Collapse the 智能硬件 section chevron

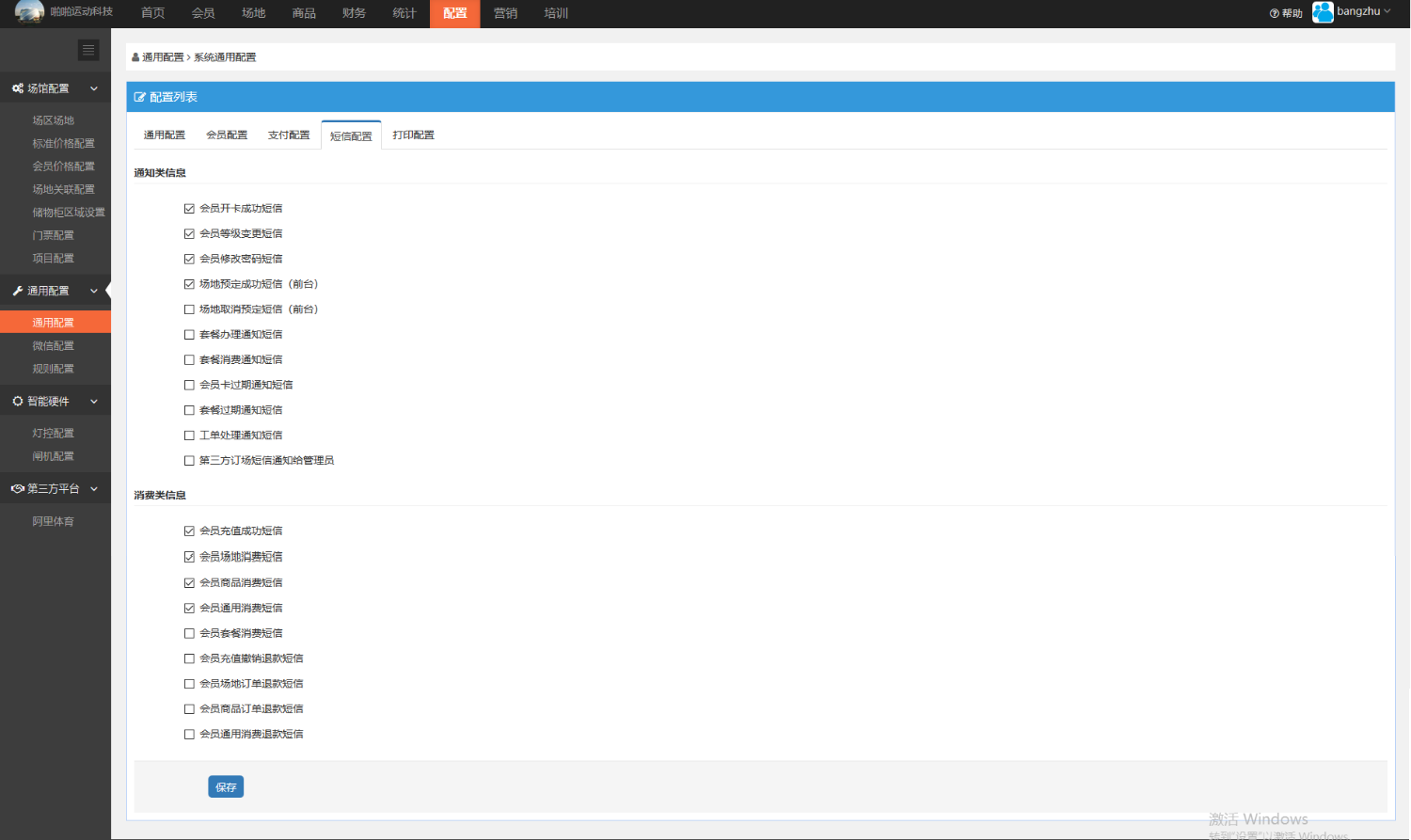[x=94, y=402]
